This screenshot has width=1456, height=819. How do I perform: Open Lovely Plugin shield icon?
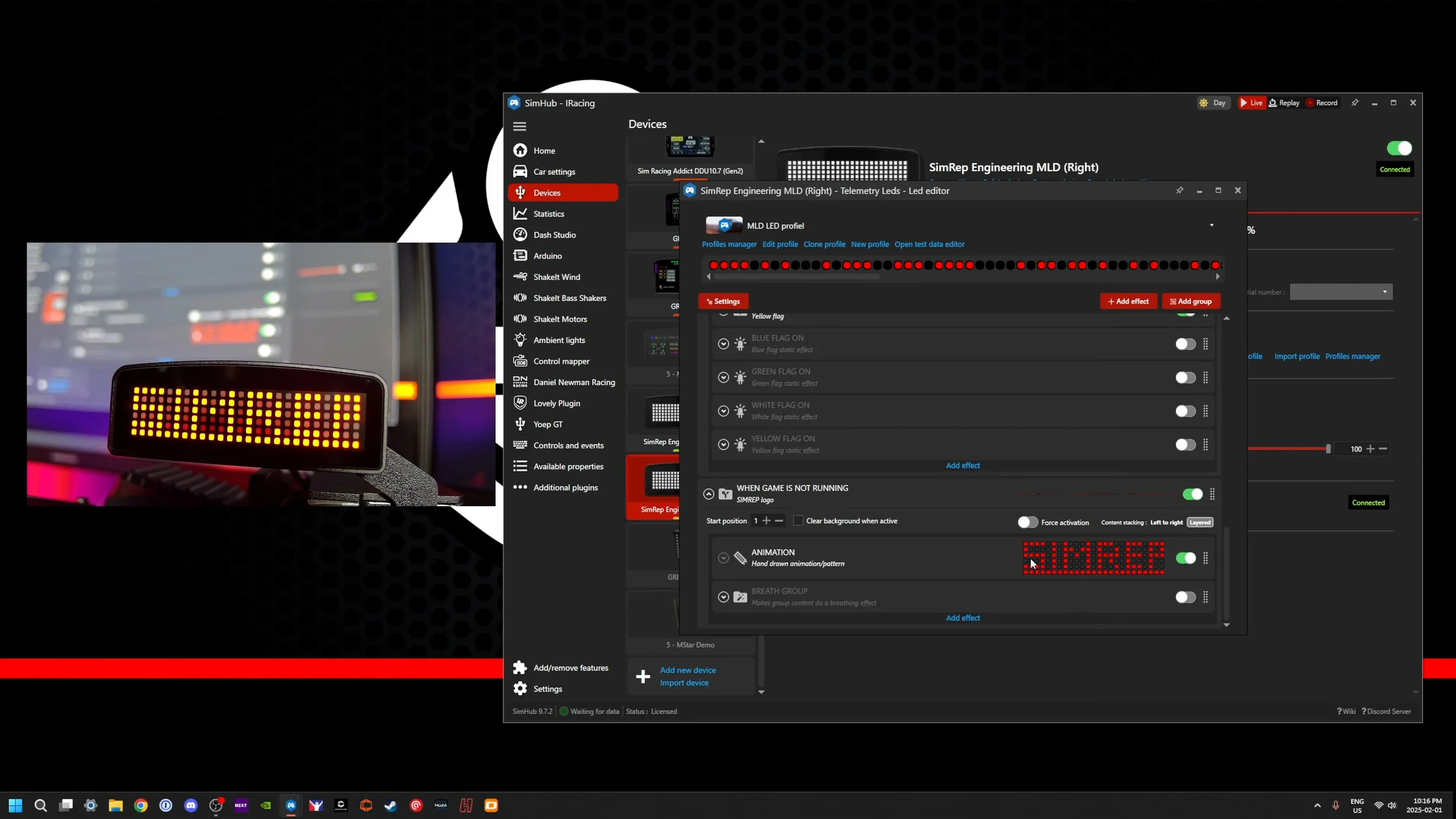tap(520, 403)
